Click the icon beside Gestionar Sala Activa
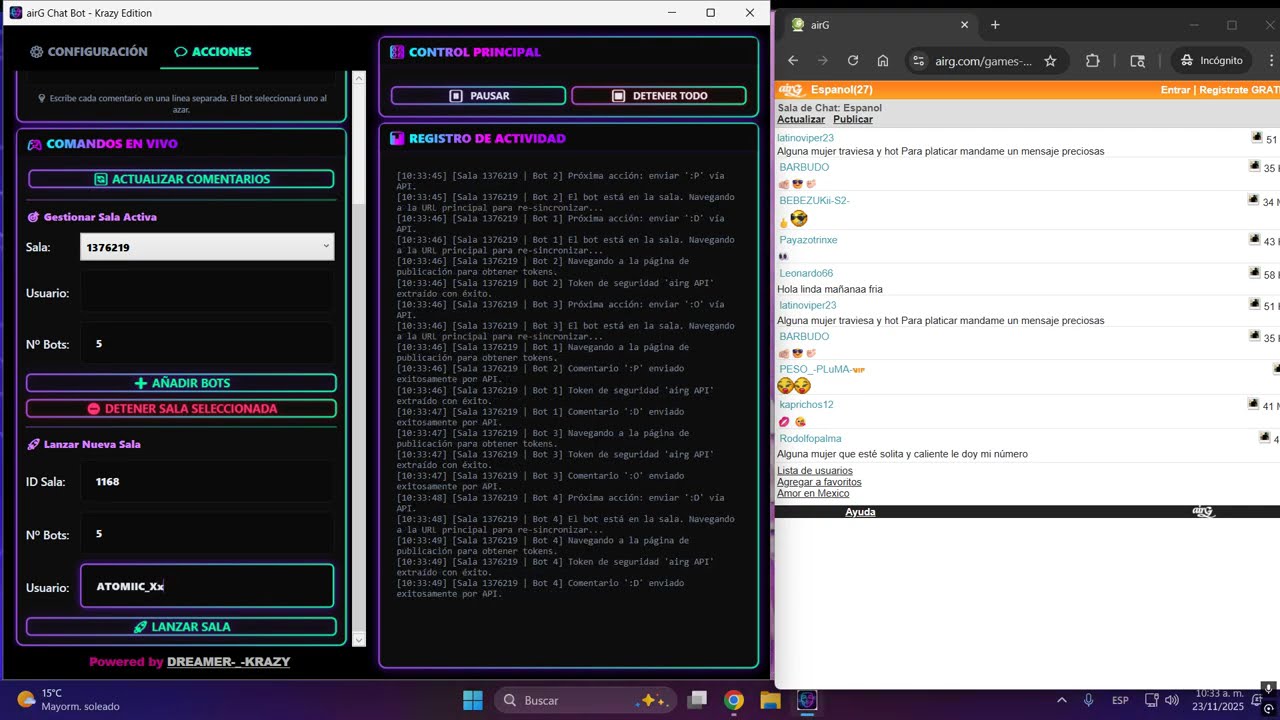The height and width of the screenshot is (720, 1280). [33, 217]
